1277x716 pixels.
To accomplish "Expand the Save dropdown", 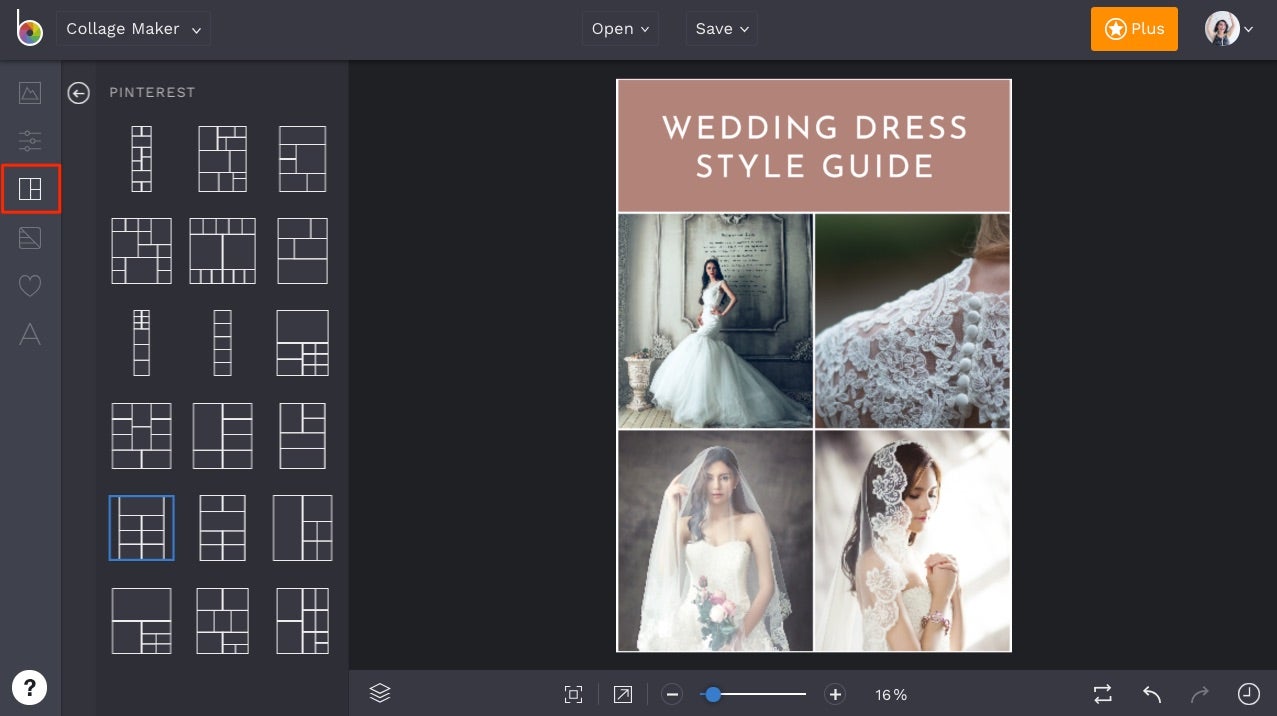I will click(x=721, y=28).
